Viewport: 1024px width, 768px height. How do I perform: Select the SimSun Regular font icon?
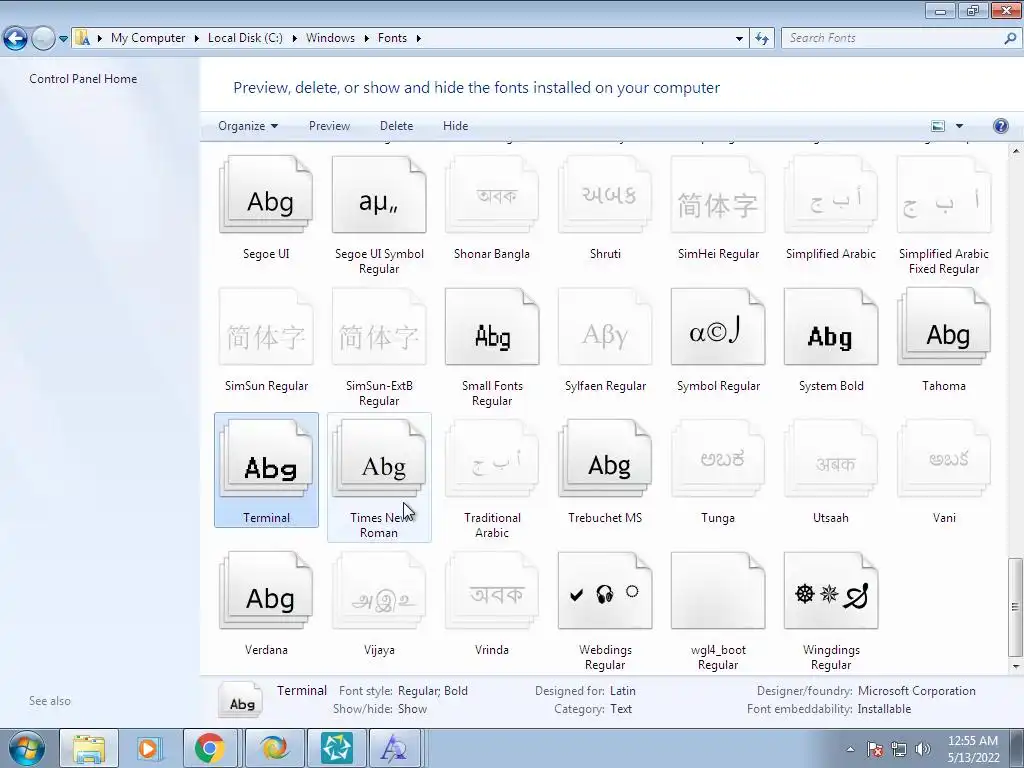(x=266, y=327)
